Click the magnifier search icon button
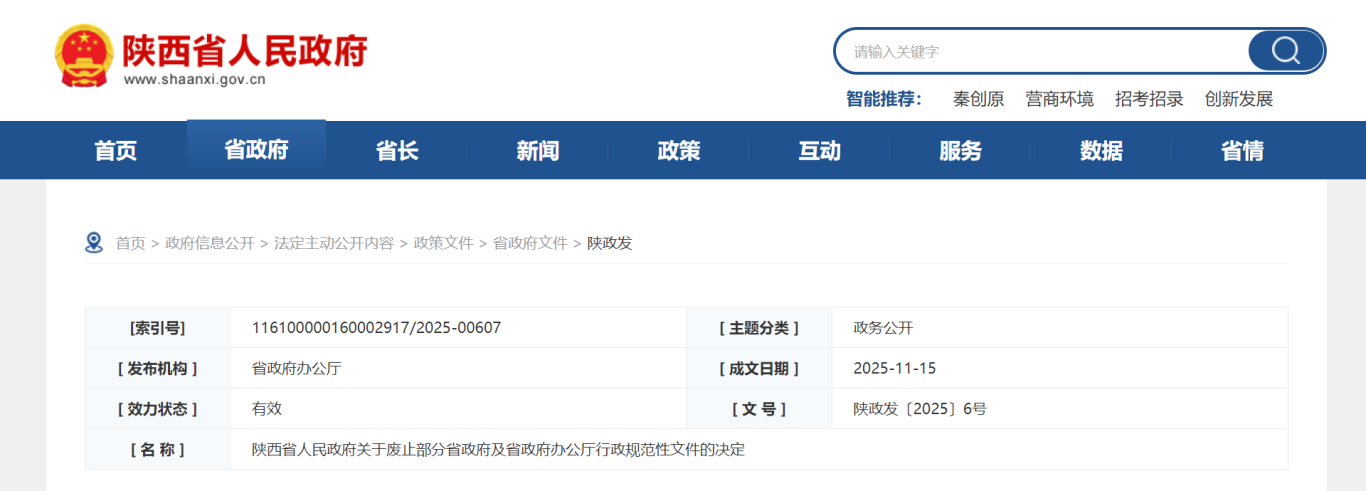 pos(1285,51)
